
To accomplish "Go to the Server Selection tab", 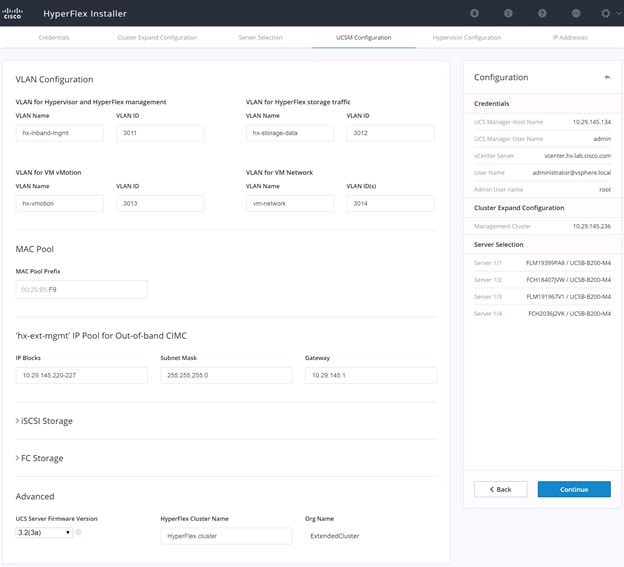I will click(260, 37).
